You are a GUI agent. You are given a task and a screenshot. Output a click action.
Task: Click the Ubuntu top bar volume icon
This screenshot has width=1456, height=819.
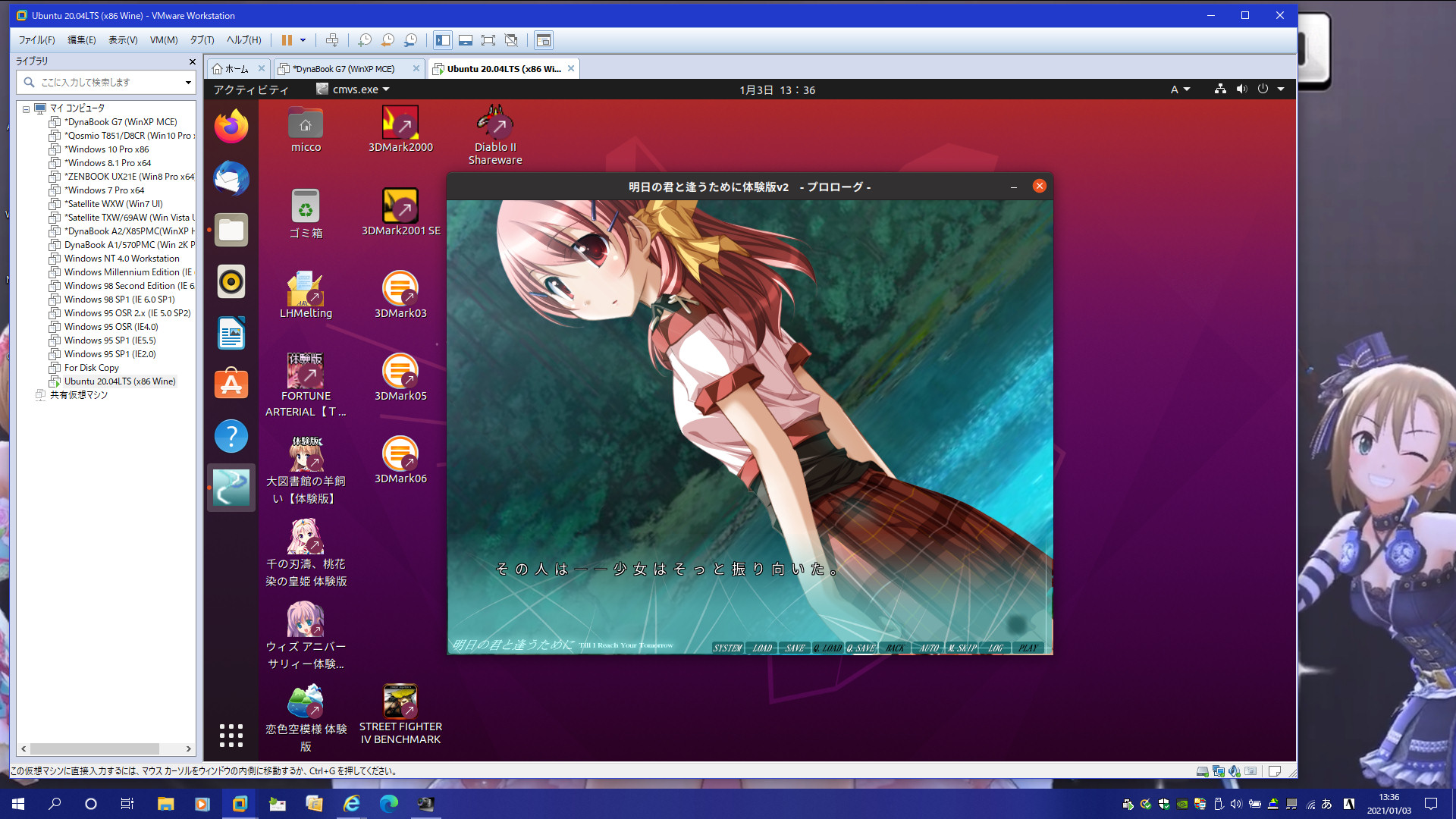pos(1241,89)
